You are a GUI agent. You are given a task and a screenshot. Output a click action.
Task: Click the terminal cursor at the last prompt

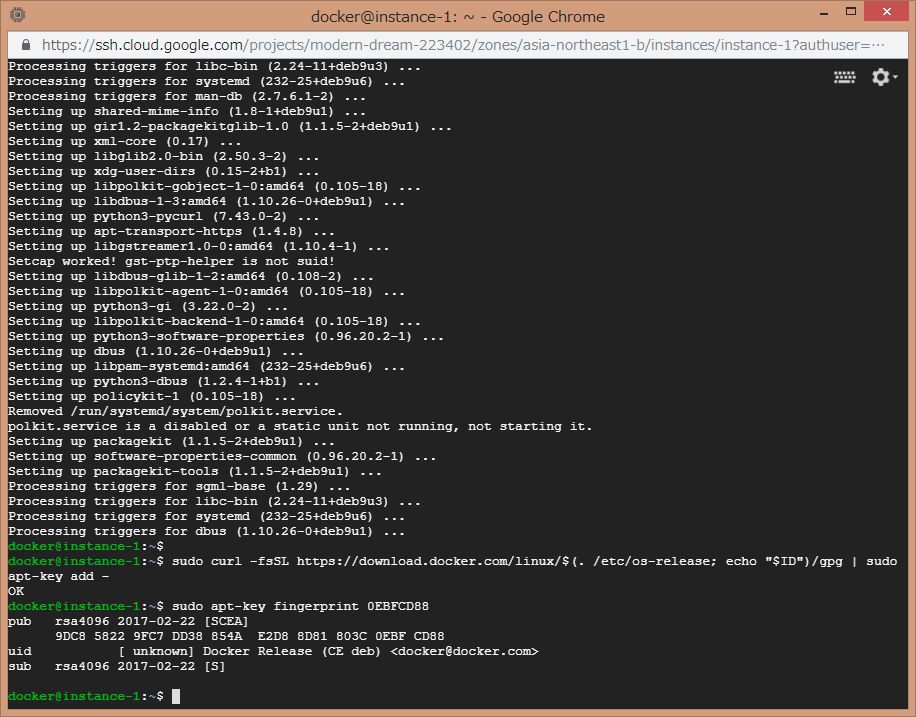pos(176,696)
